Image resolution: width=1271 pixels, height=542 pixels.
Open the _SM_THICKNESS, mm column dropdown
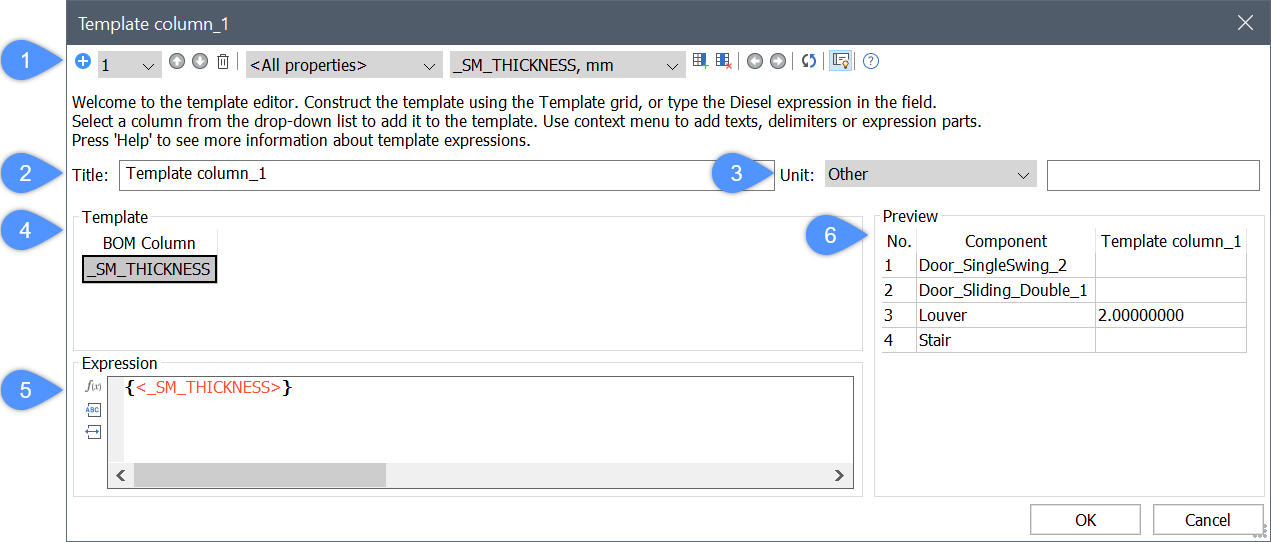coord(567,65)
